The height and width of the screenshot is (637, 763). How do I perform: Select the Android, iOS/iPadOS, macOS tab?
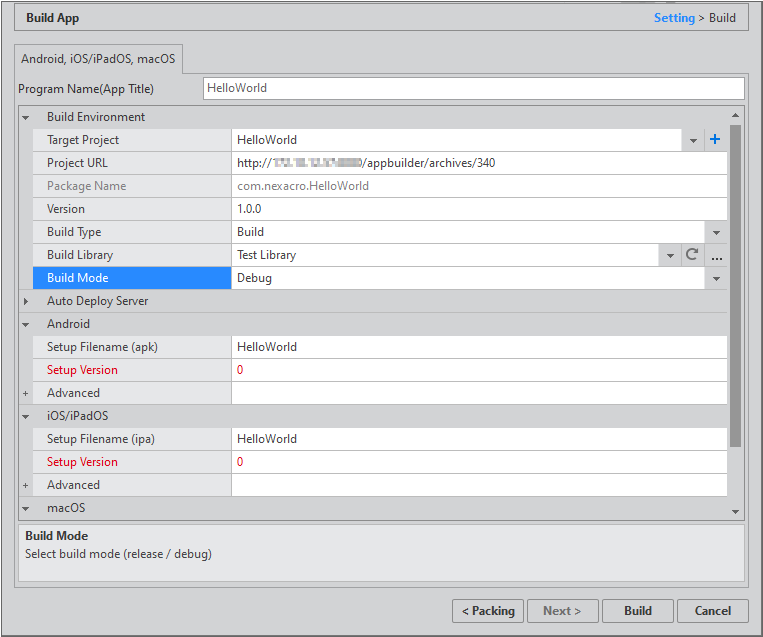click(x=98, y=59)
